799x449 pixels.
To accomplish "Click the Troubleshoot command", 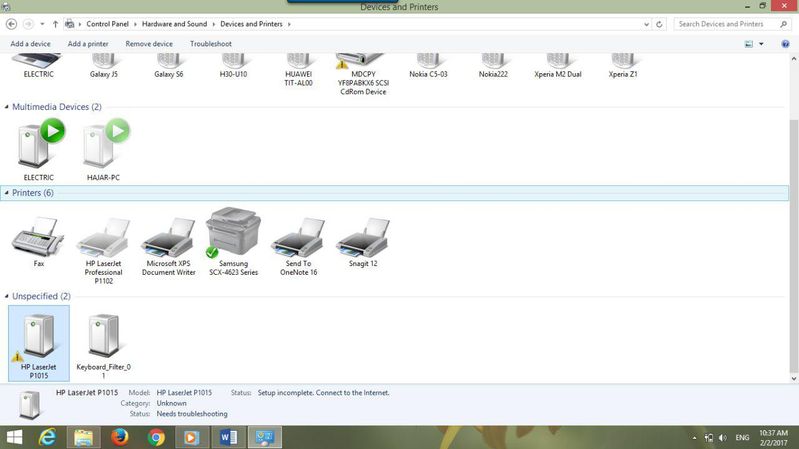I will pos(210,44).
